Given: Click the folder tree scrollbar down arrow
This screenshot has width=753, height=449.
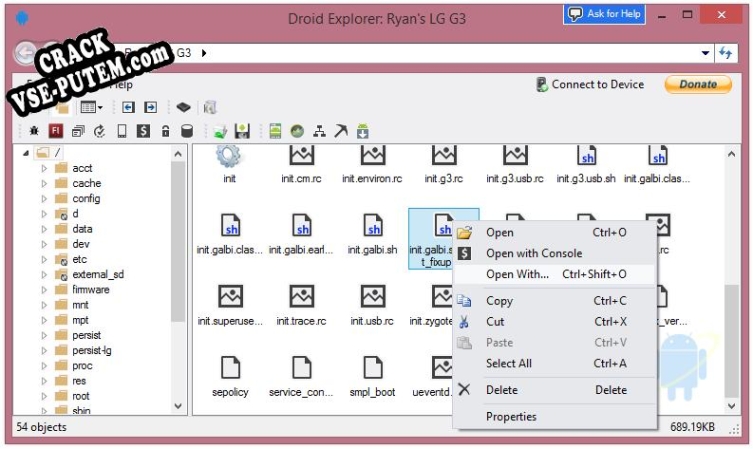Looking at the screenshot, I should [178, 406].
